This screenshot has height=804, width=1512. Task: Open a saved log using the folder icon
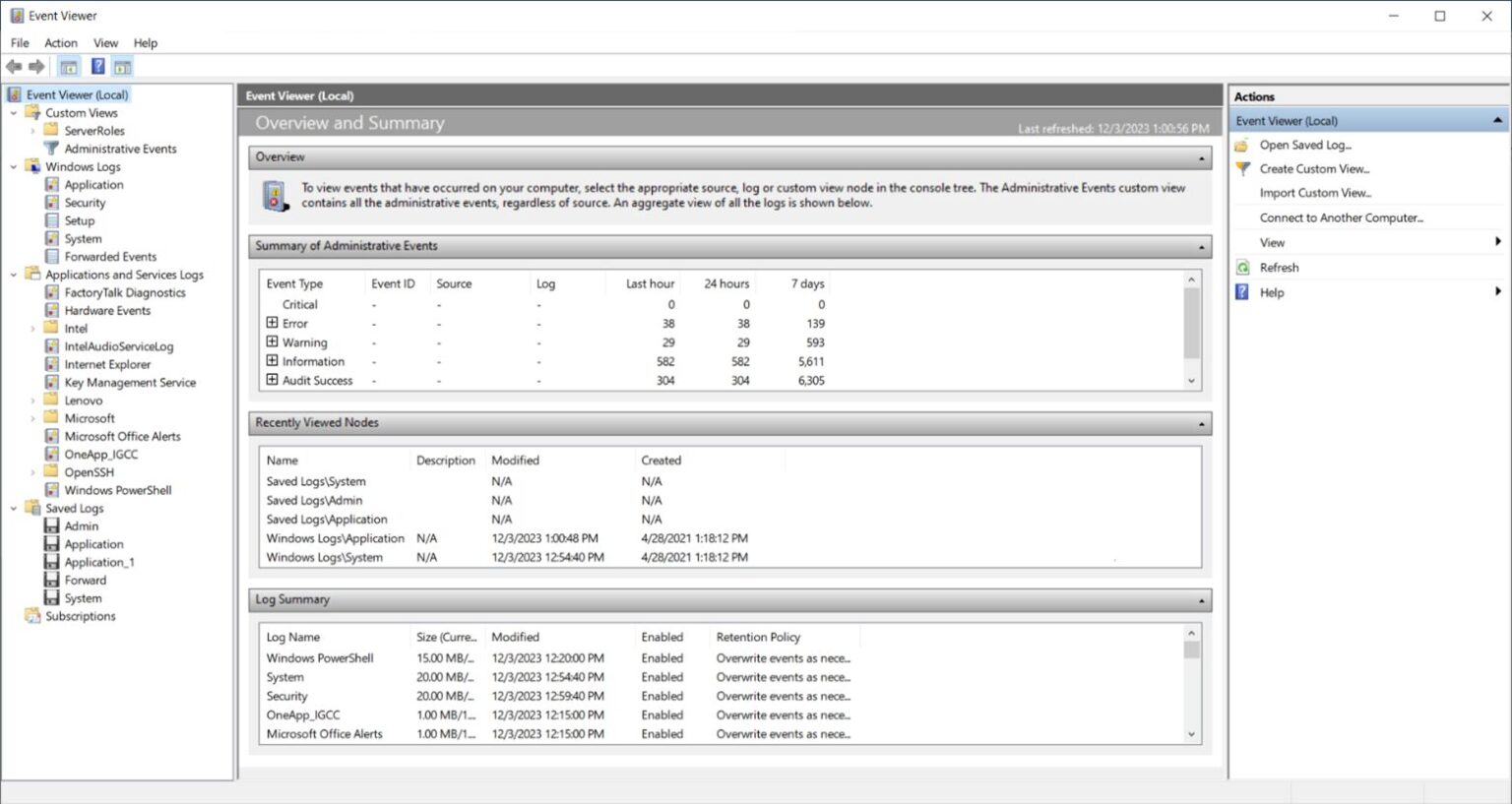pyautogui.click(x=1243, y=144)
